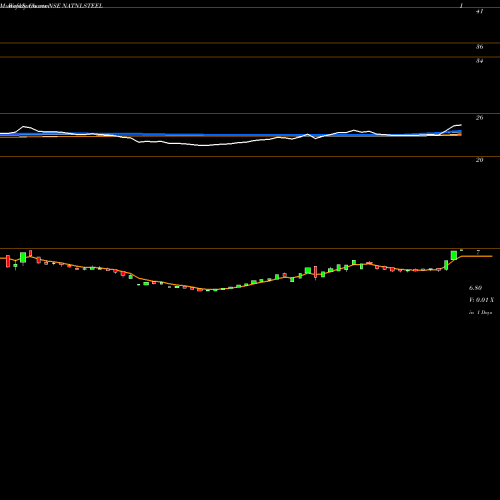Select the 20 price axis label
Image resolution: width=500 pixels, height=500 pixels.
tap(479, 160)
